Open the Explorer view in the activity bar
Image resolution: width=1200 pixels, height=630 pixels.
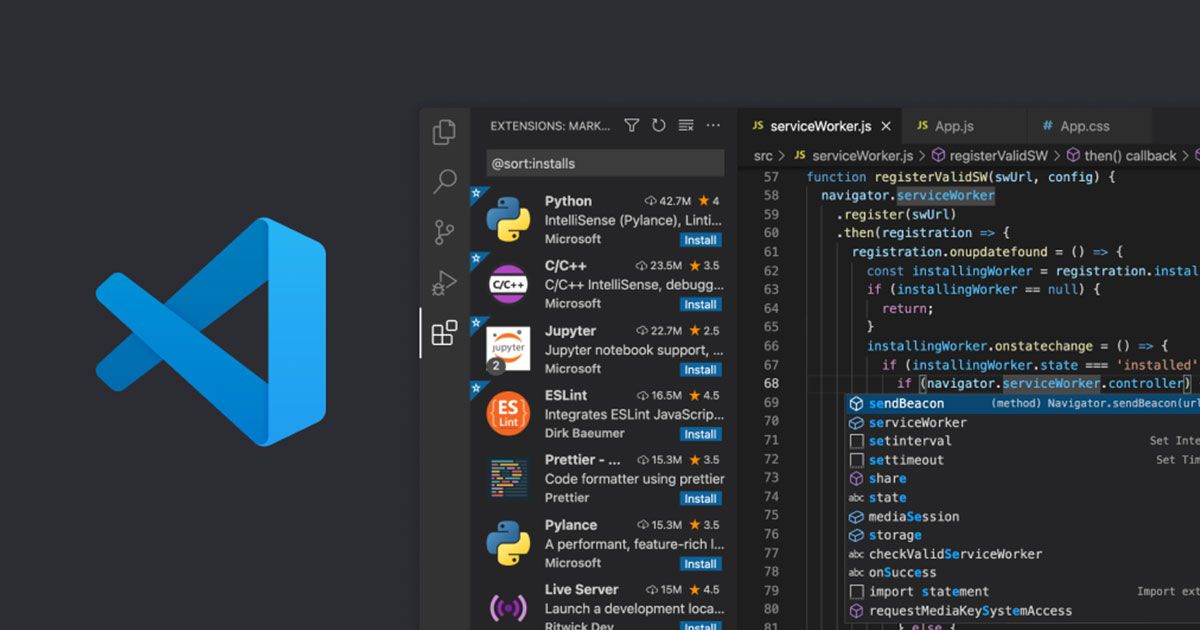click(x=443, y=131)
